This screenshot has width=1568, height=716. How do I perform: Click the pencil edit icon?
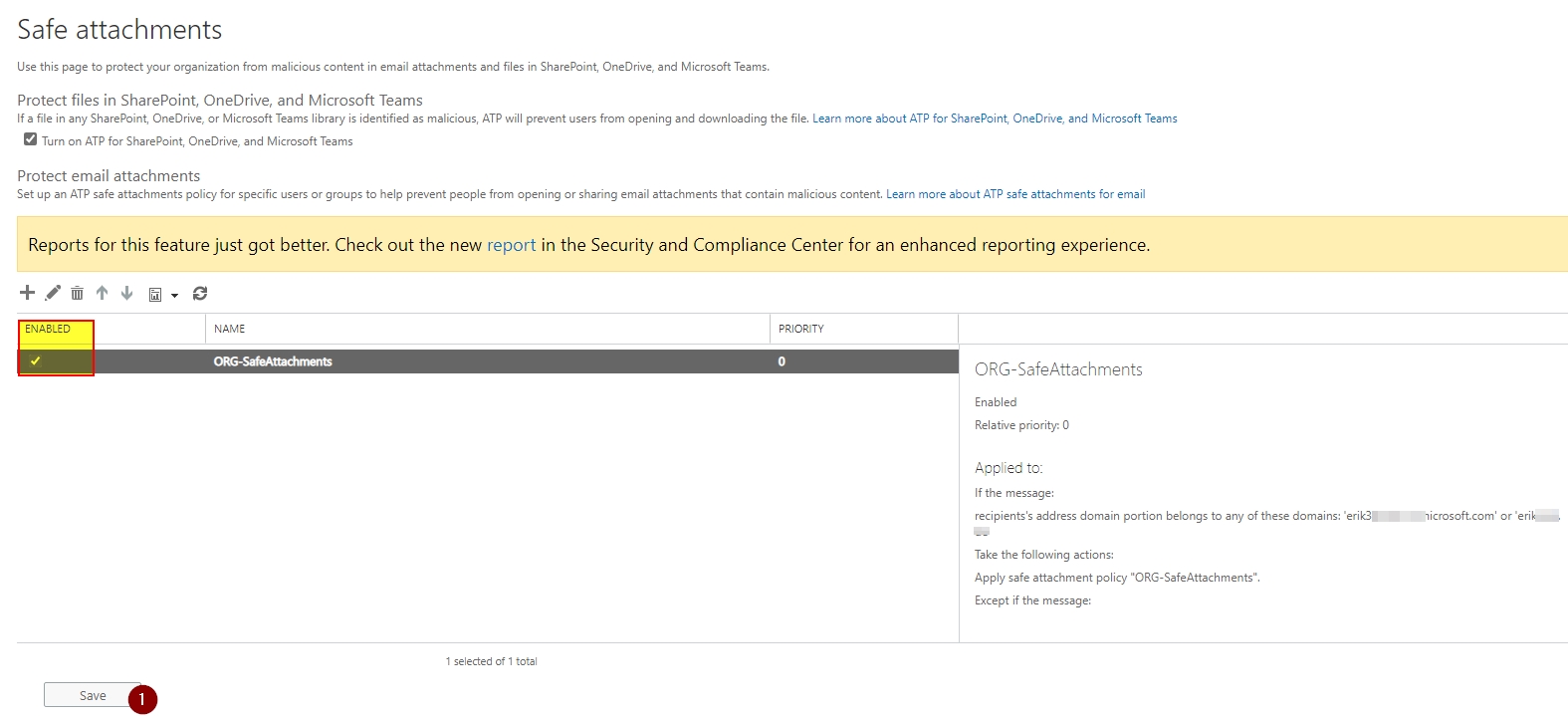coord(53,293)
